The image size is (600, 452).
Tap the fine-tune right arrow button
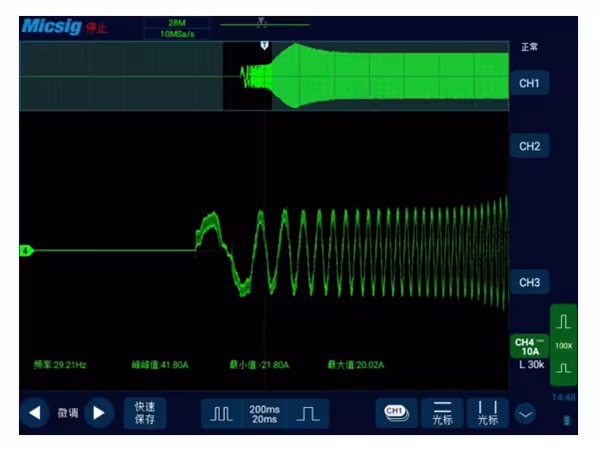99,413
